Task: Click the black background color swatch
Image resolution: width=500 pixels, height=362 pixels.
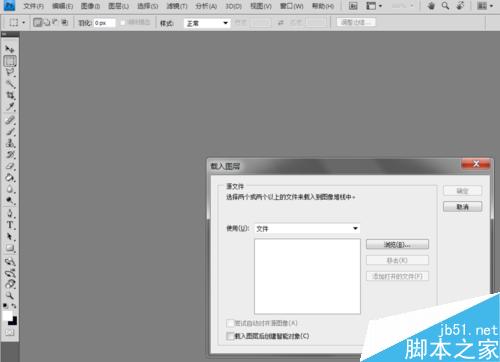Action: click(13, 321)
